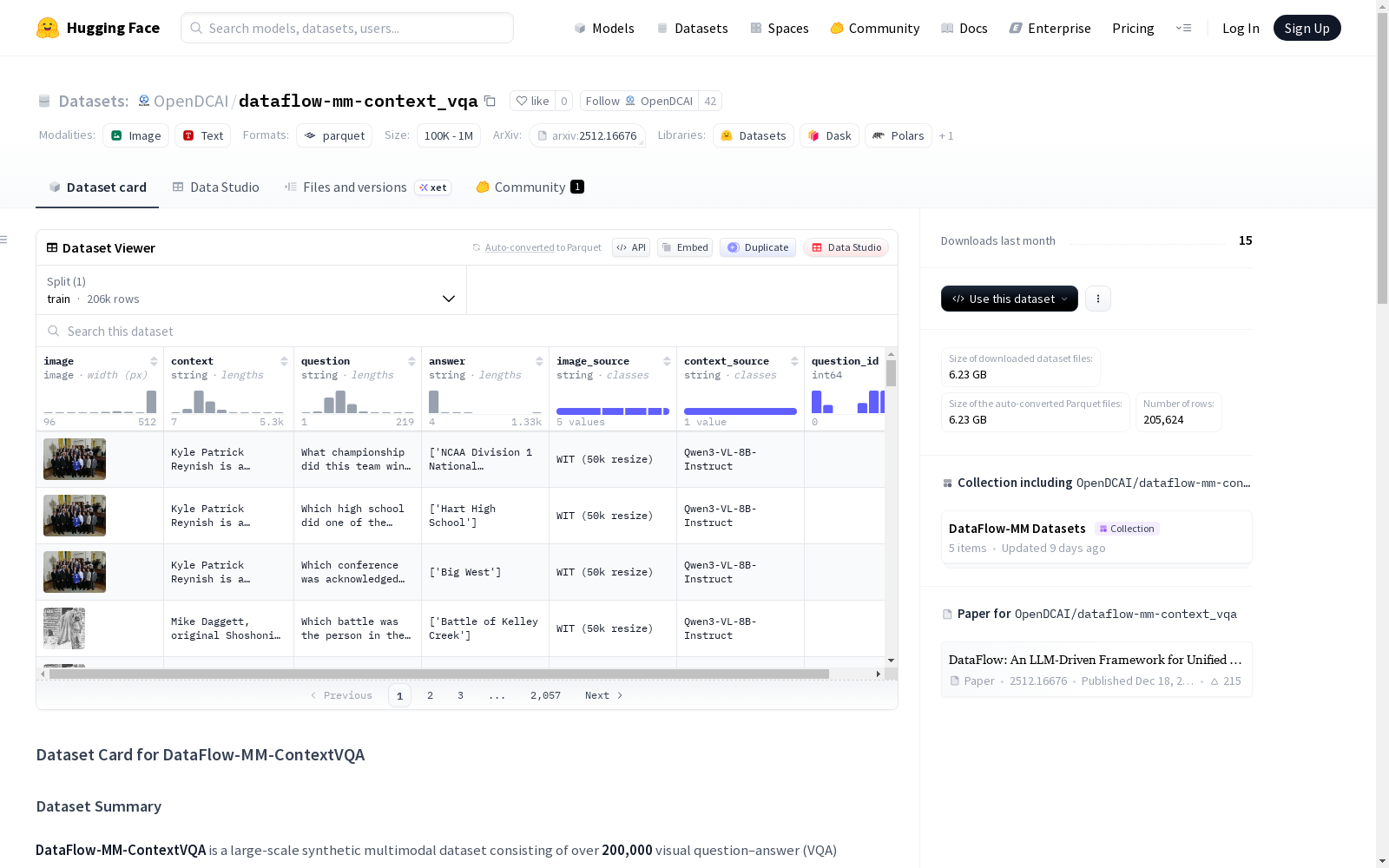Open Data Studio from the viewer header

click(846, 247)
